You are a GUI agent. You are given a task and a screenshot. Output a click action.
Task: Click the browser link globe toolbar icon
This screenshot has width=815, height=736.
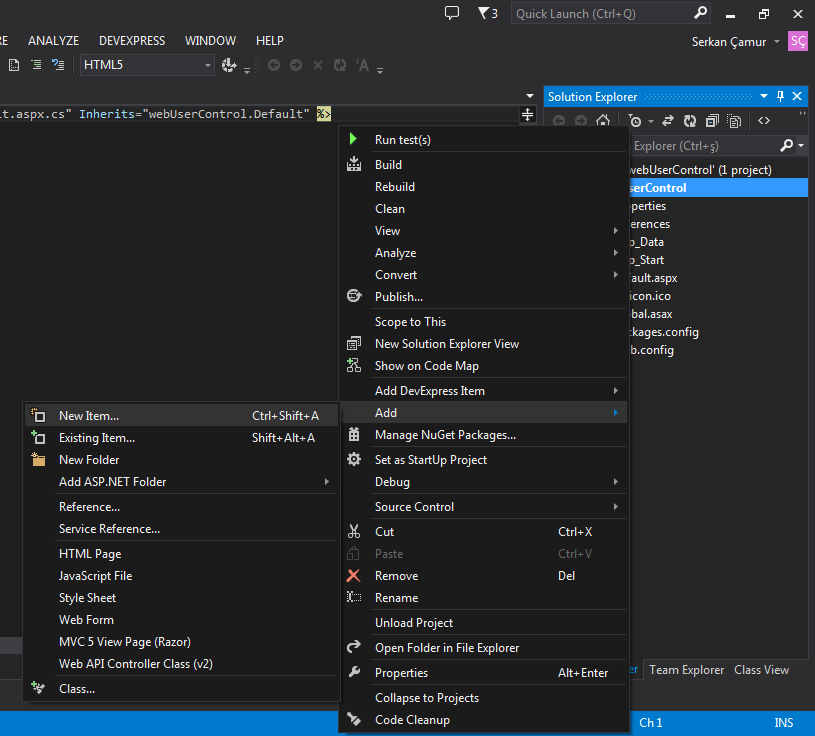[229, 65]
